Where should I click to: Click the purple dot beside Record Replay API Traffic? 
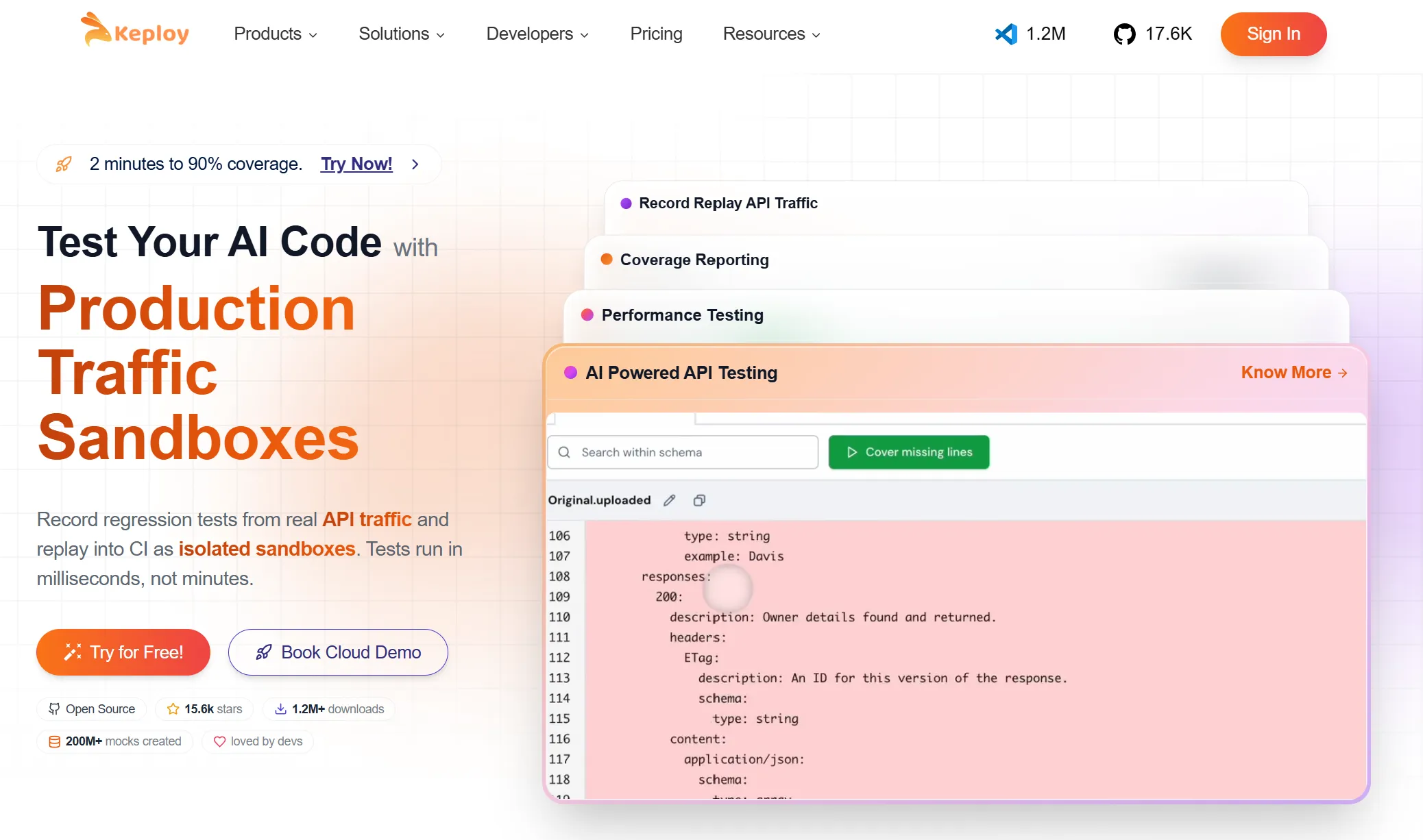pos(626,203)
